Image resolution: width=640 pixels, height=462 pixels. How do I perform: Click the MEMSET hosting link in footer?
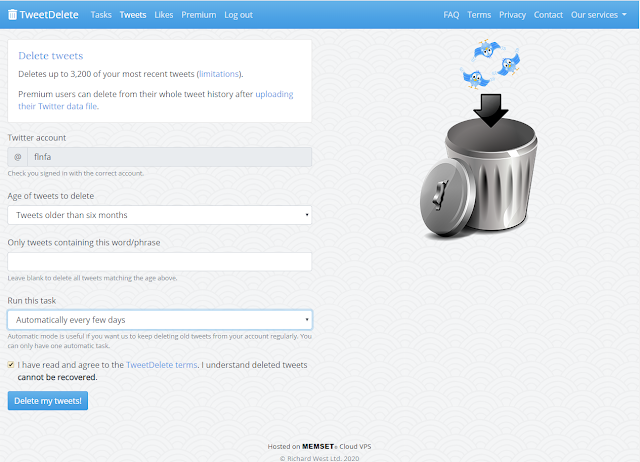coord(318,446)
